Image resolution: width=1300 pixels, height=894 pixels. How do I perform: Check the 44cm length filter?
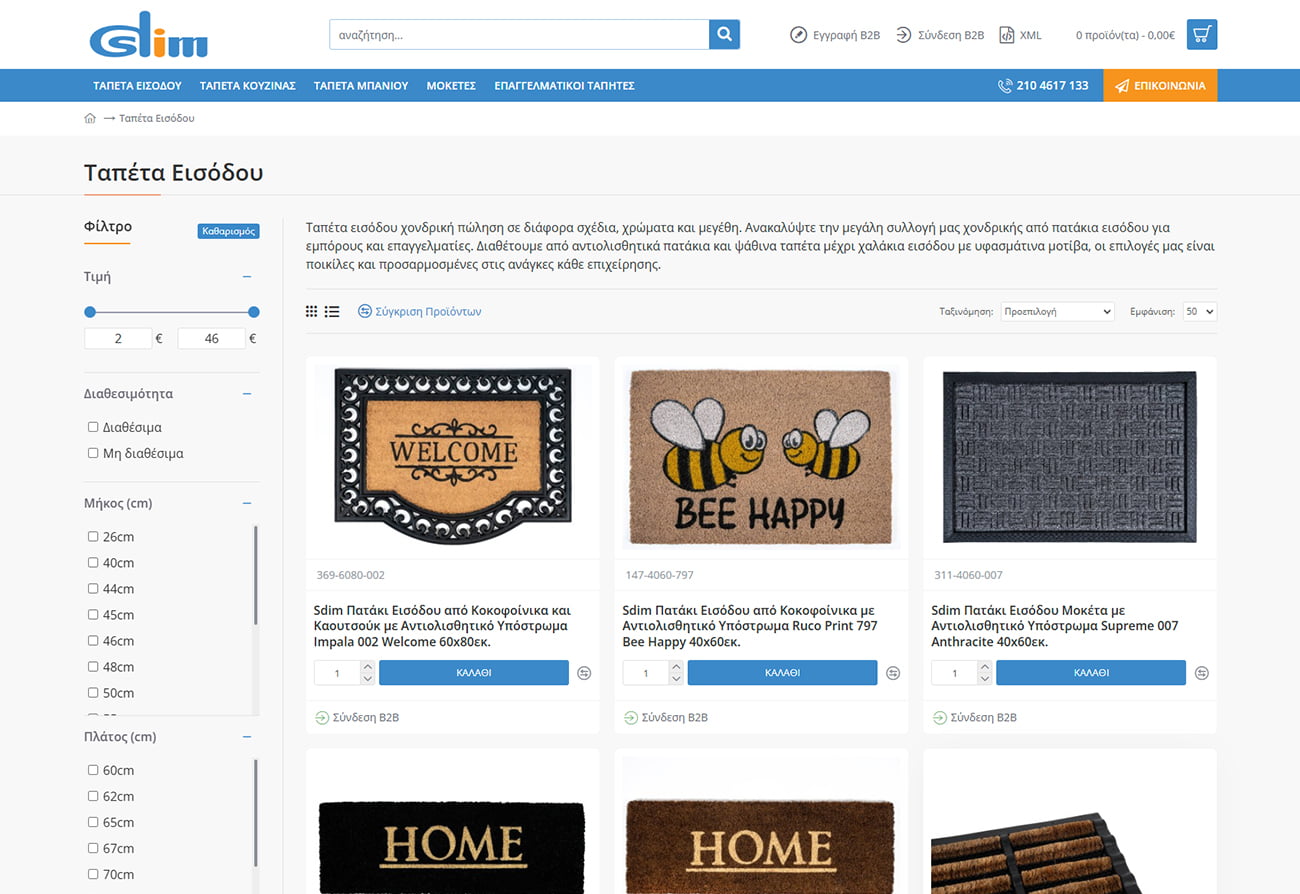pyautogui.click(x=93, y=589)
